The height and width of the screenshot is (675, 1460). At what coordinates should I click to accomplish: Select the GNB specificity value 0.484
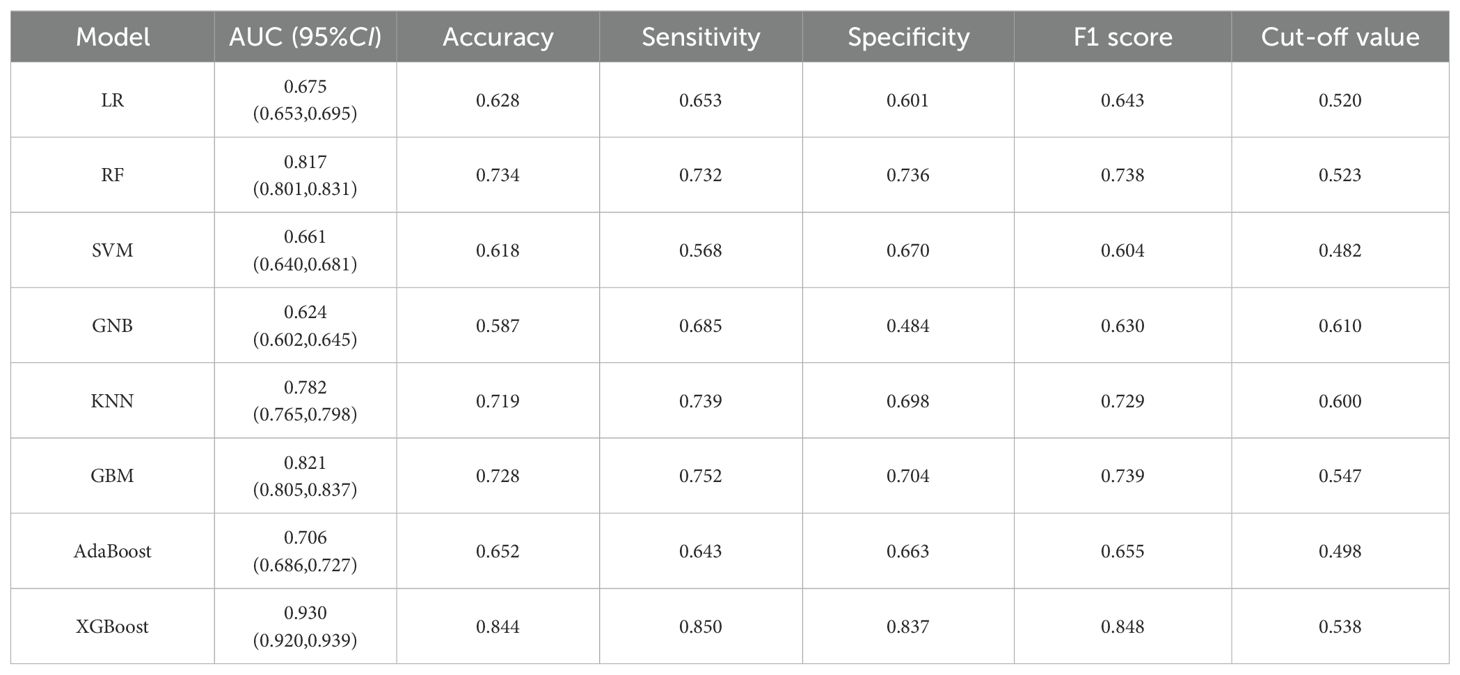pos(908,326)
